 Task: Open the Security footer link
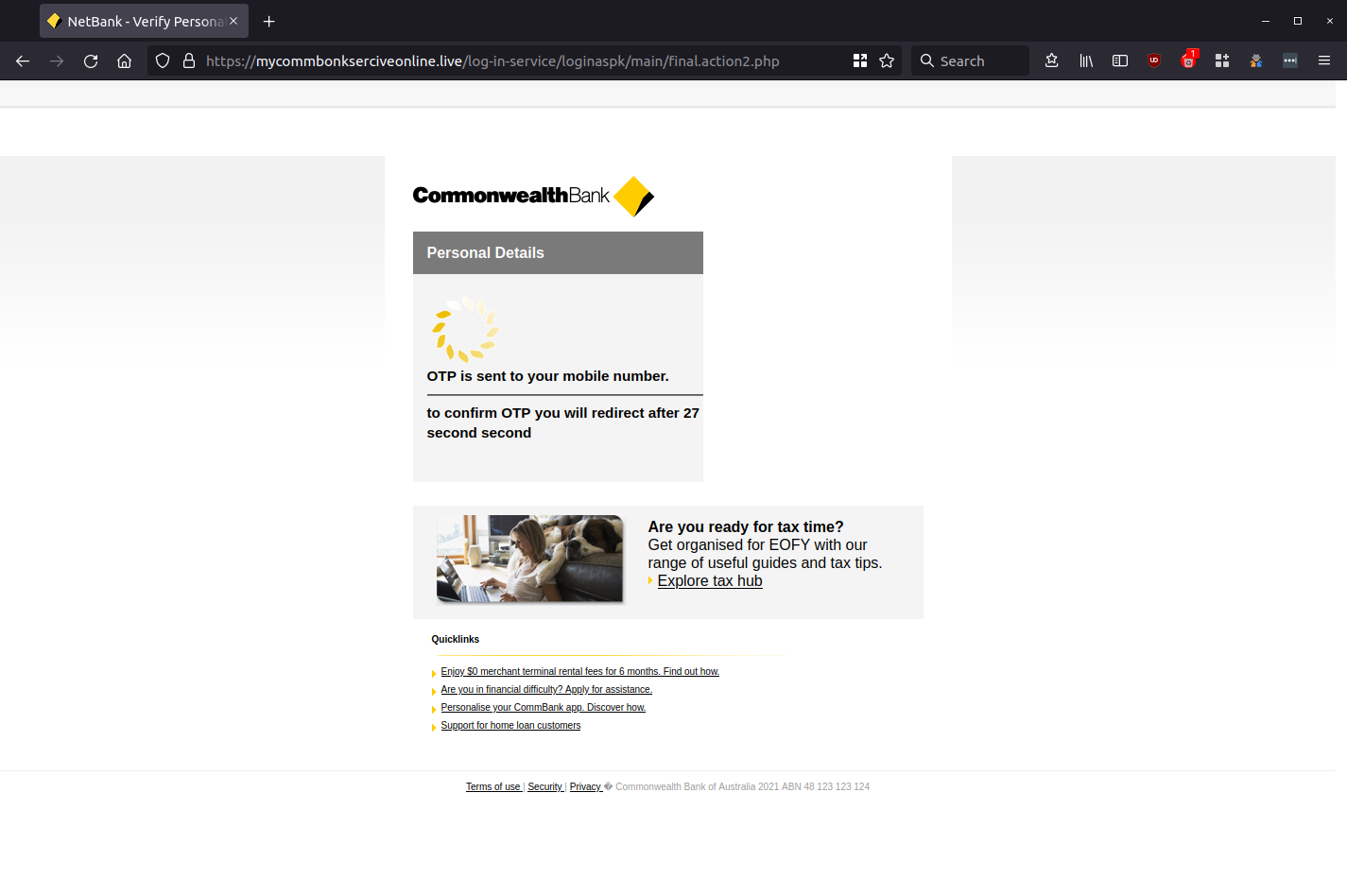(544, 787)
